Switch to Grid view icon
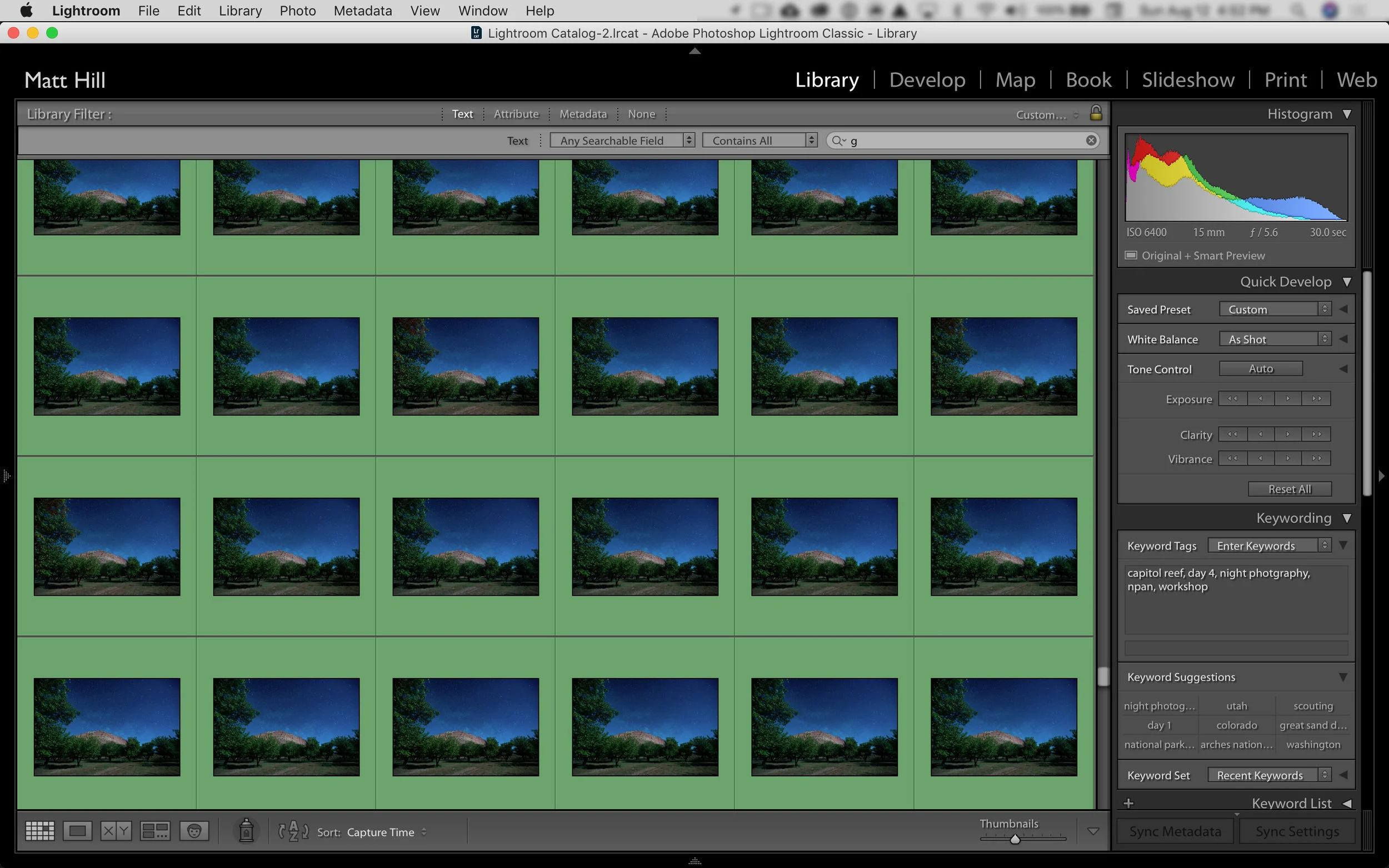1389x868 pixels. click(39, 831)
